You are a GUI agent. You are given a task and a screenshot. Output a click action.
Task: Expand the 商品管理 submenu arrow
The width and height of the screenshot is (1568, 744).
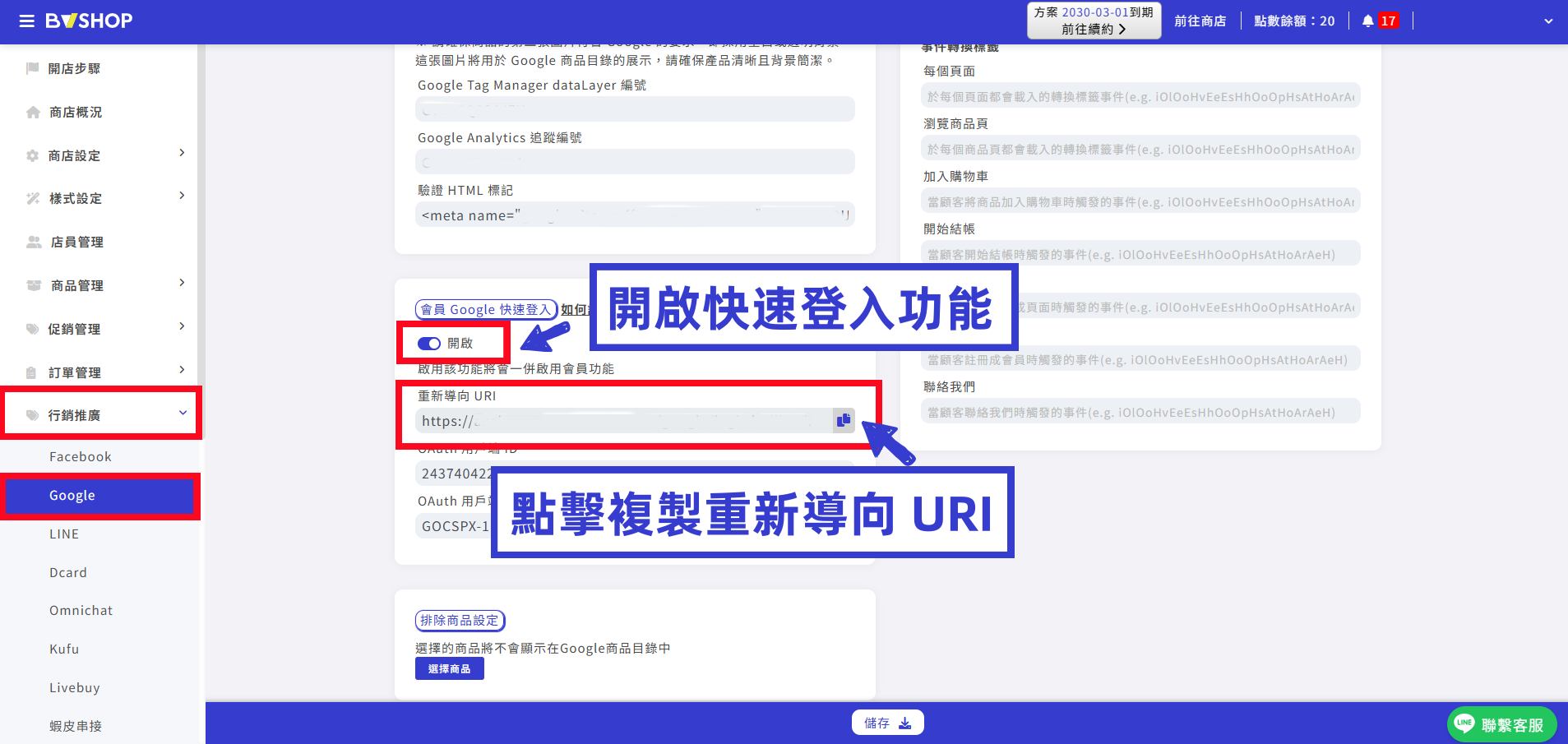[182, 283]
